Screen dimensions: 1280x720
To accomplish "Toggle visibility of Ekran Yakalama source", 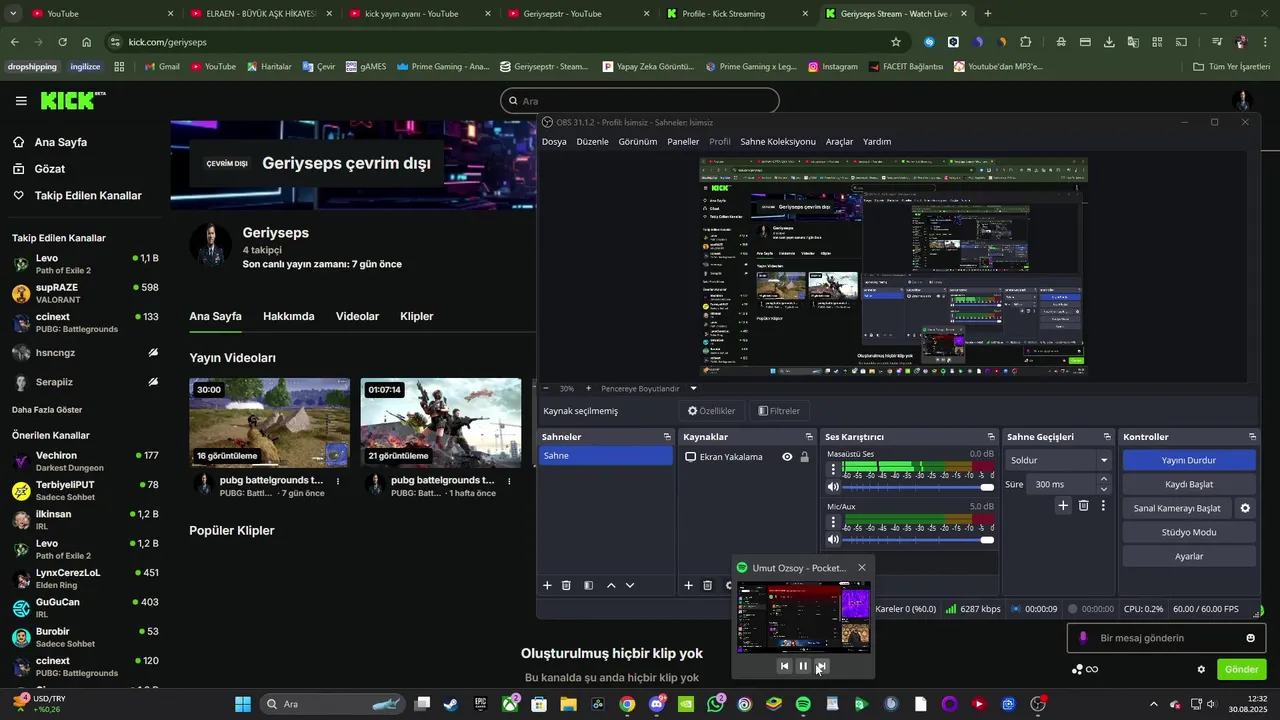I will coord(787,457).
